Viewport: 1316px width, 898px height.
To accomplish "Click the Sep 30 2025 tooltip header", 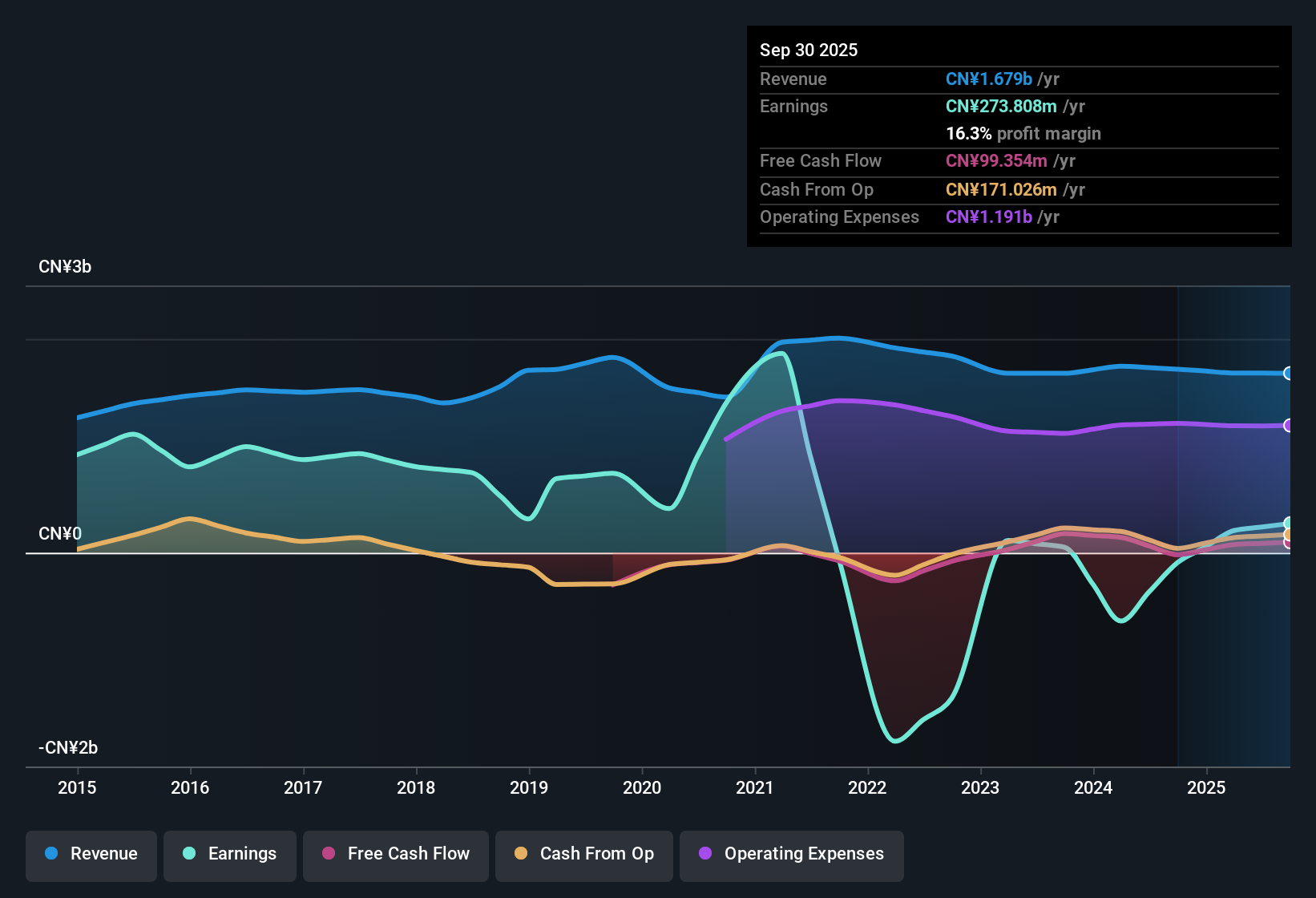I will 809,50.
